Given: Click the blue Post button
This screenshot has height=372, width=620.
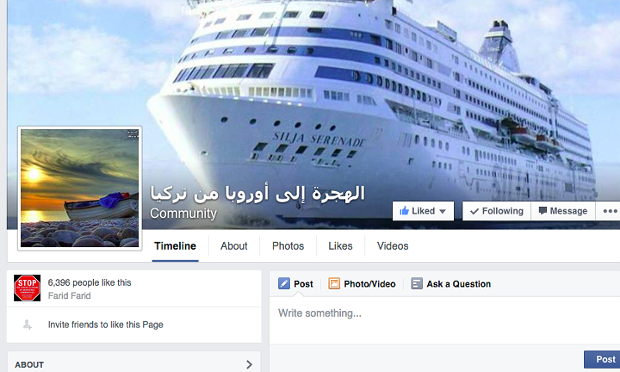Looking at the screenshot, I should (602, 359).
